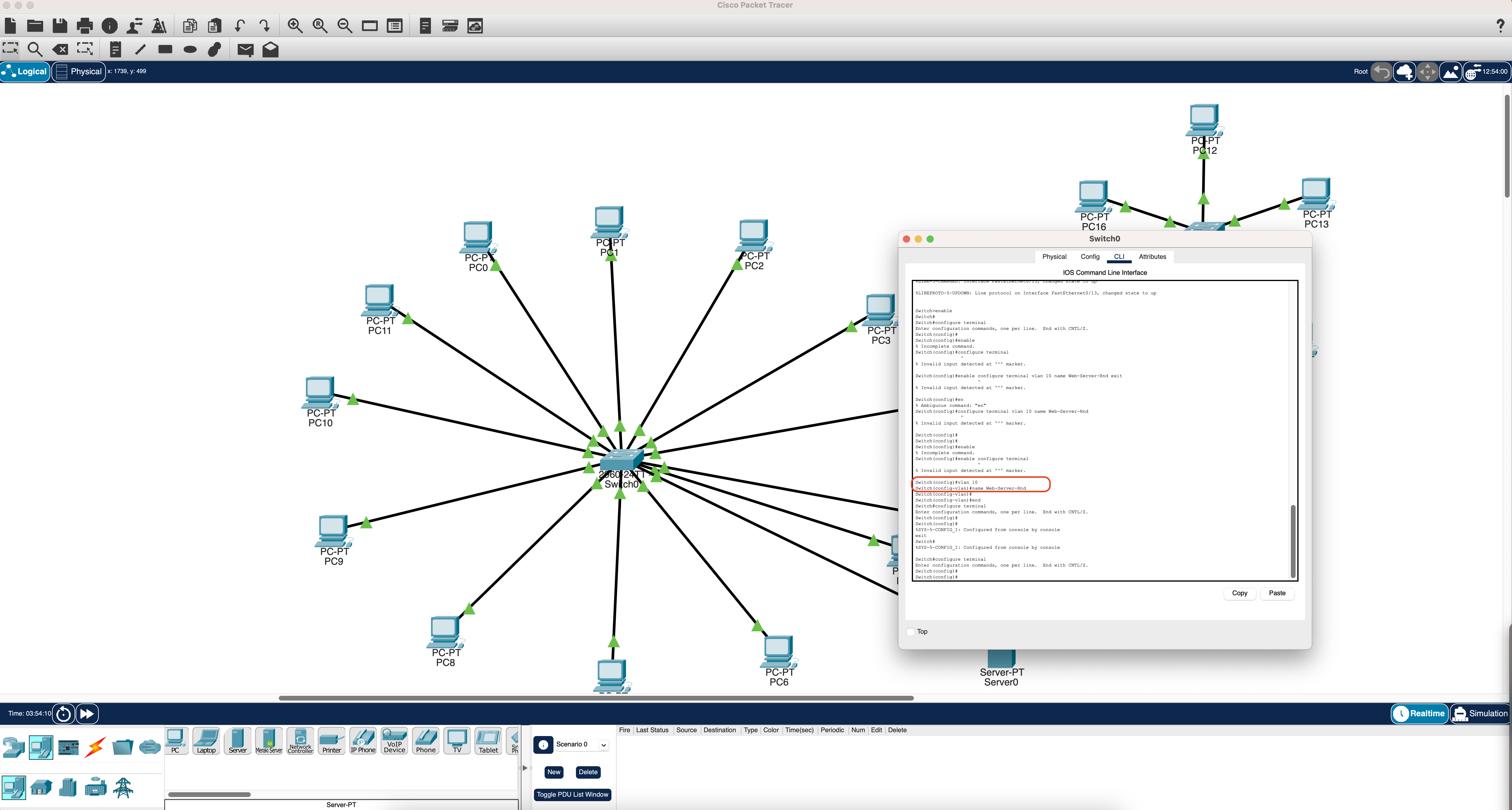
Task: Pick the Printer device from palette
Action: (332, 741)
